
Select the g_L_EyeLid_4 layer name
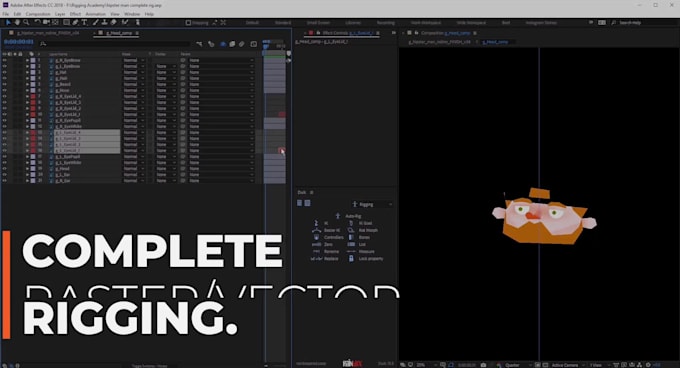click(68, 133)
